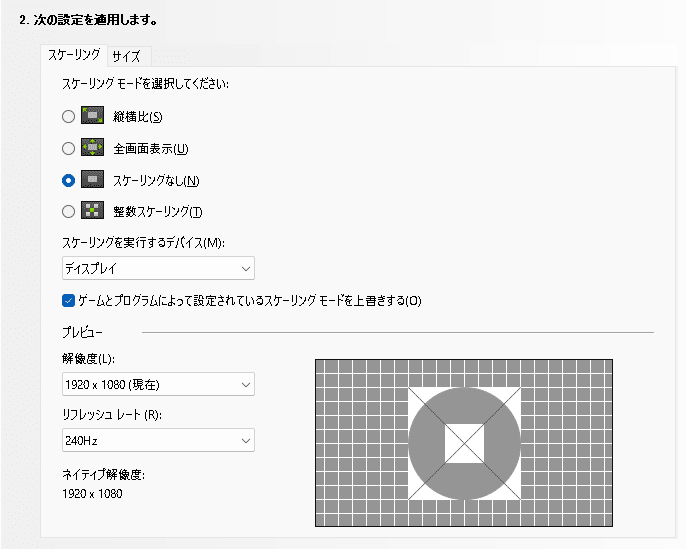The height and width of the screenshot is (549, 686).
Task: Select the 整数スケーリング(T) radio button
Action: pos(68,212)
